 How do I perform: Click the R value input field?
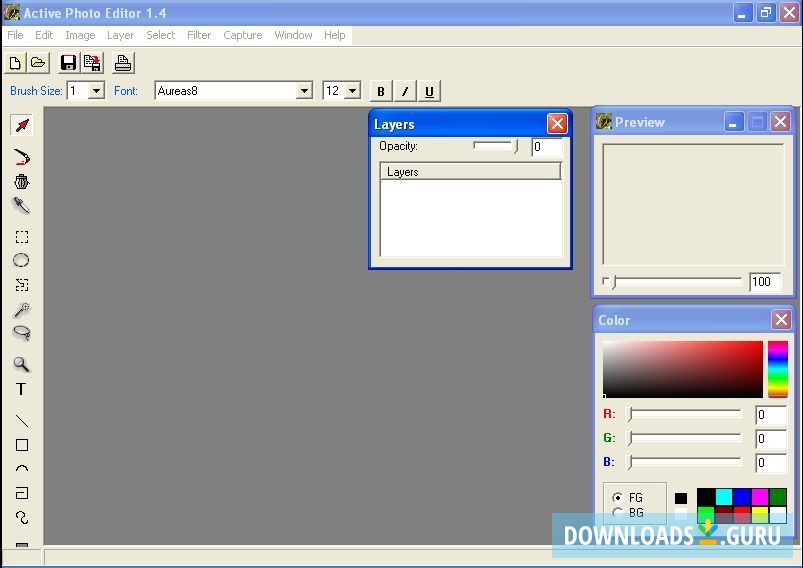point(771,414)
